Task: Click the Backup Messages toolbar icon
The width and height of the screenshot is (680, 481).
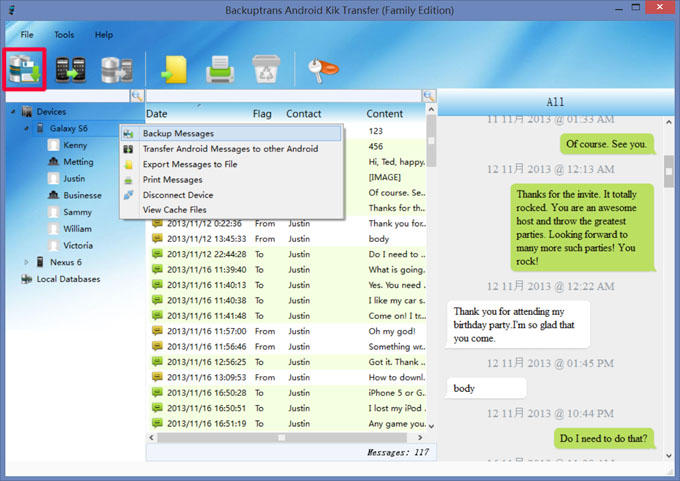Action: 24,69
